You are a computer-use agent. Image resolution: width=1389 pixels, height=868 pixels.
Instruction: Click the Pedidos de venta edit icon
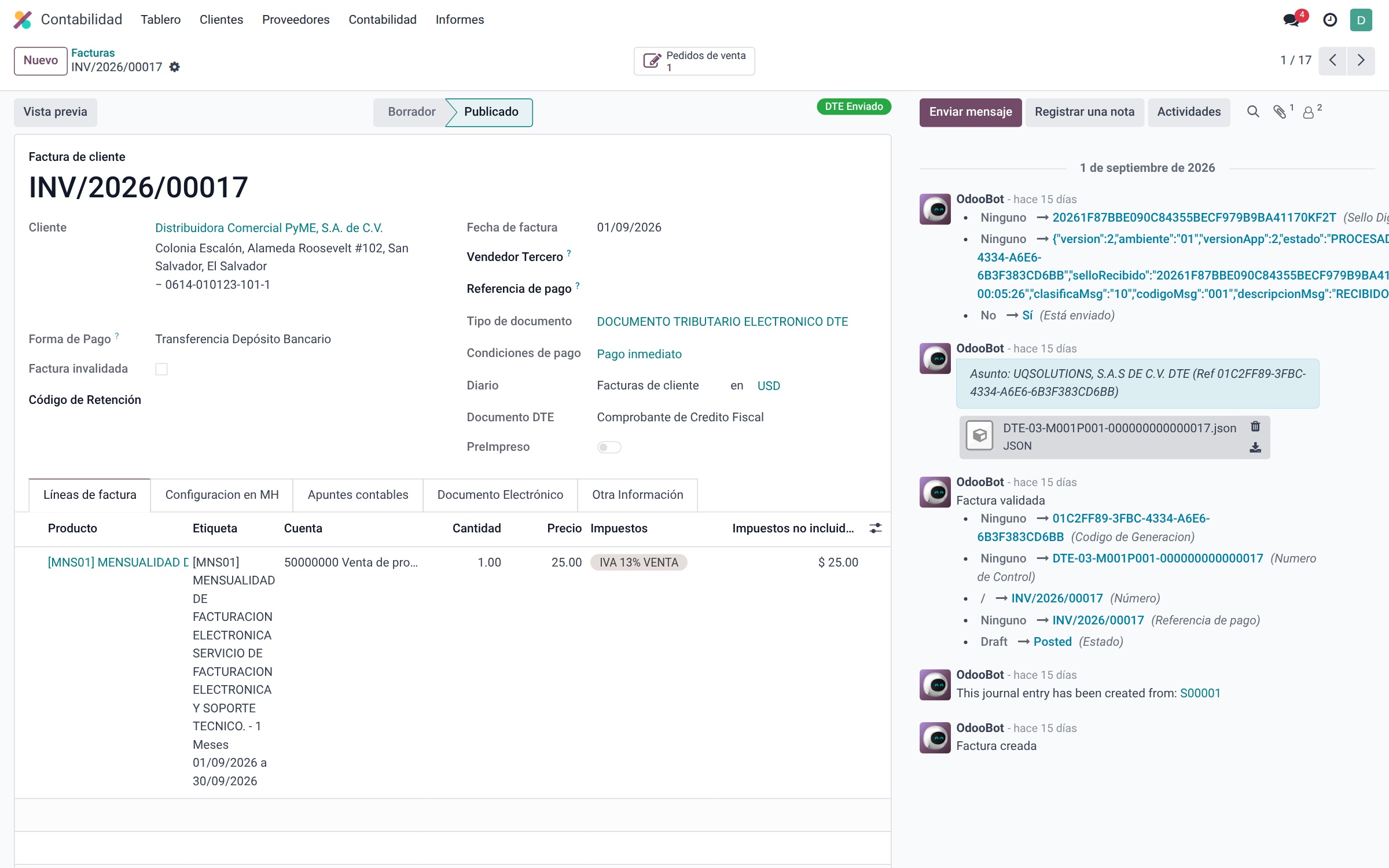pyautogui.click(x=652, y=61)
